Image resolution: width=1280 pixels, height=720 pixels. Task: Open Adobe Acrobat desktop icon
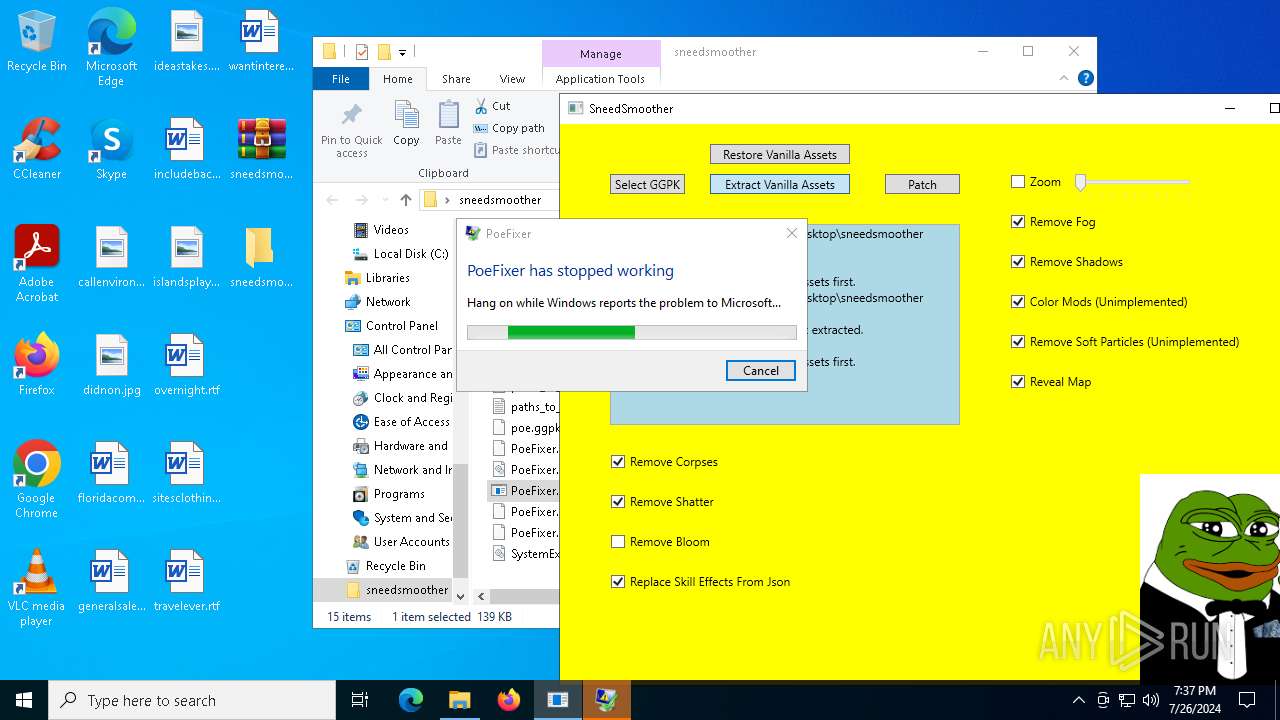(37, 263)
